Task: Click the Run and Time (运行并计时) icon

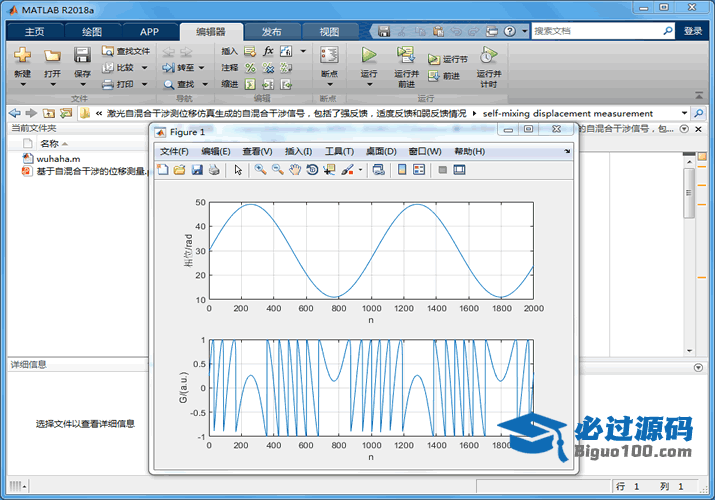Action: (487, 56)
